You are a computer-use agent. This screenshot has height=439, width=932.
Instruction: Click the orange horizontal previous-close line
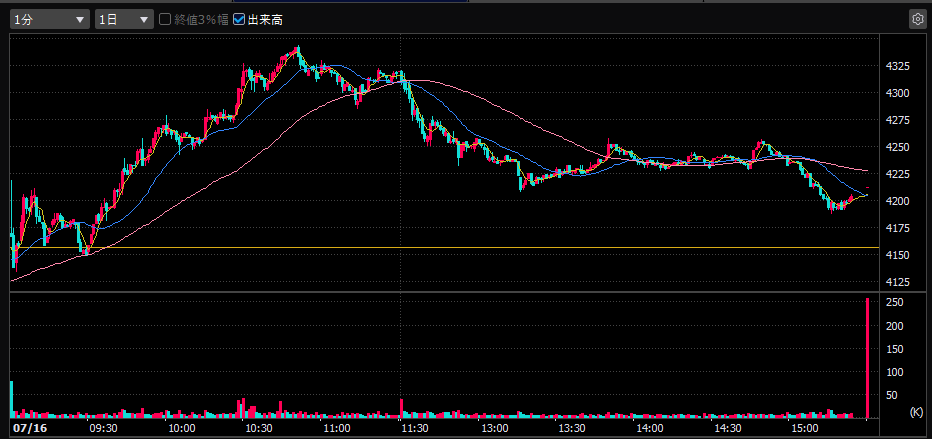(x=445, y=247)
